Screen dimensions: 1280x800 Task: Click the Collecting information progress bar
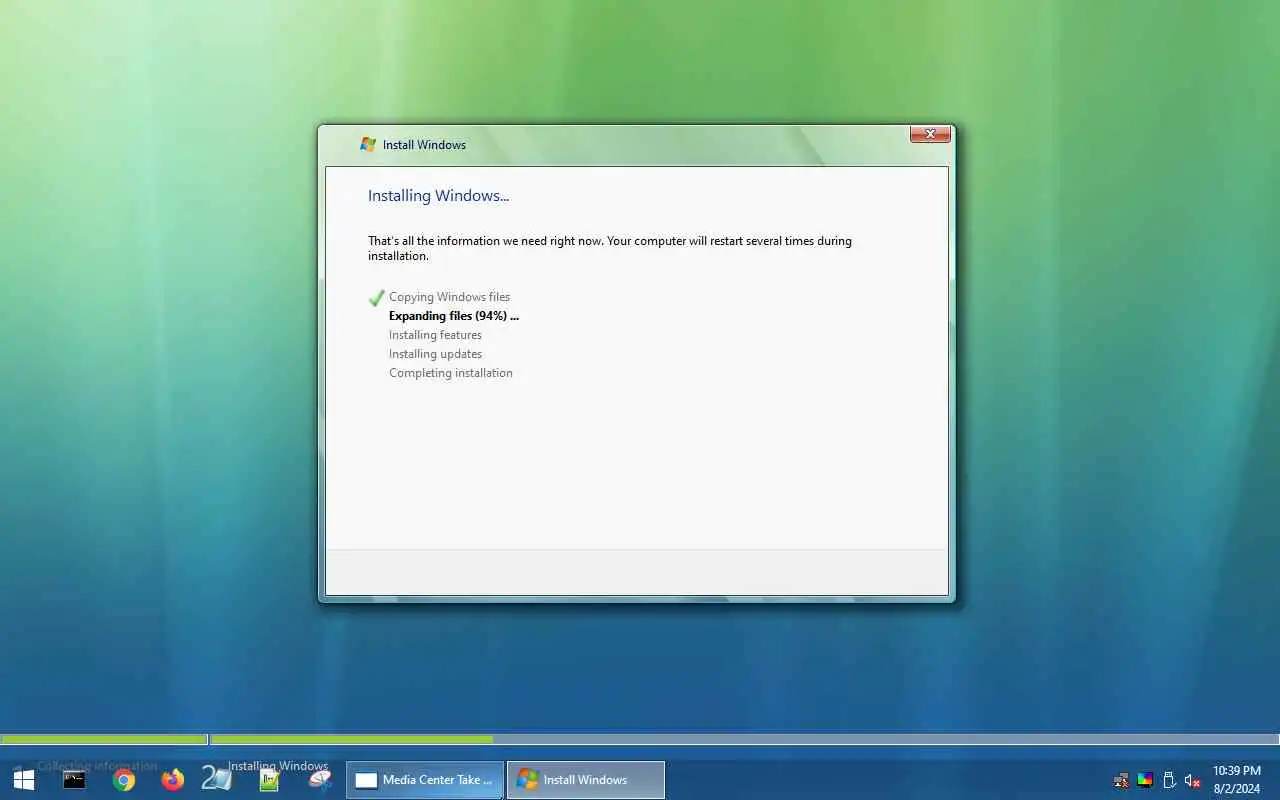[x=104, y=740]
